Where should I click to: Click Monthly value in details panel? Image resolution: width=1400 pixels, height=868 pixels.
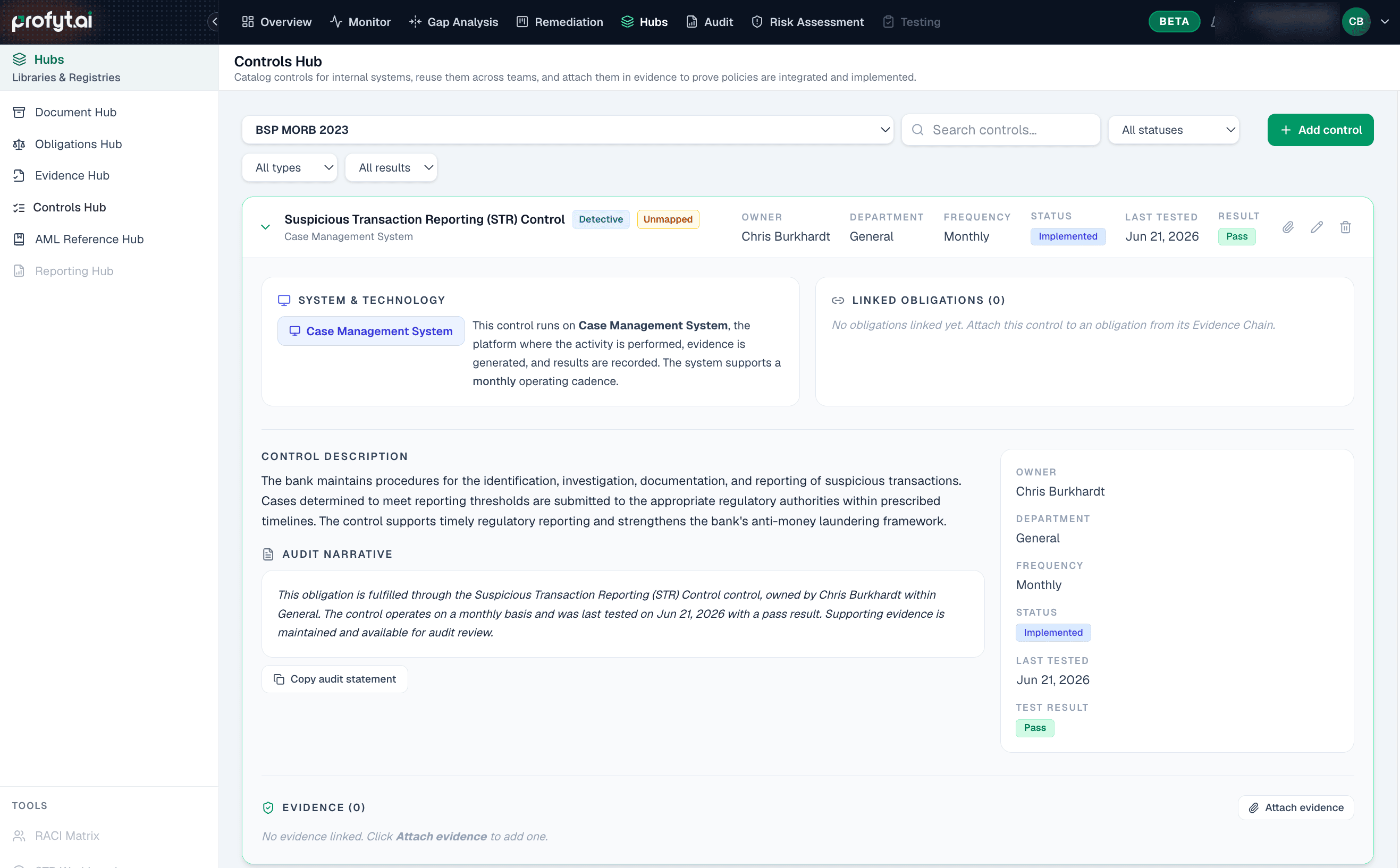pyautogui.click(x=1038, y=585)
